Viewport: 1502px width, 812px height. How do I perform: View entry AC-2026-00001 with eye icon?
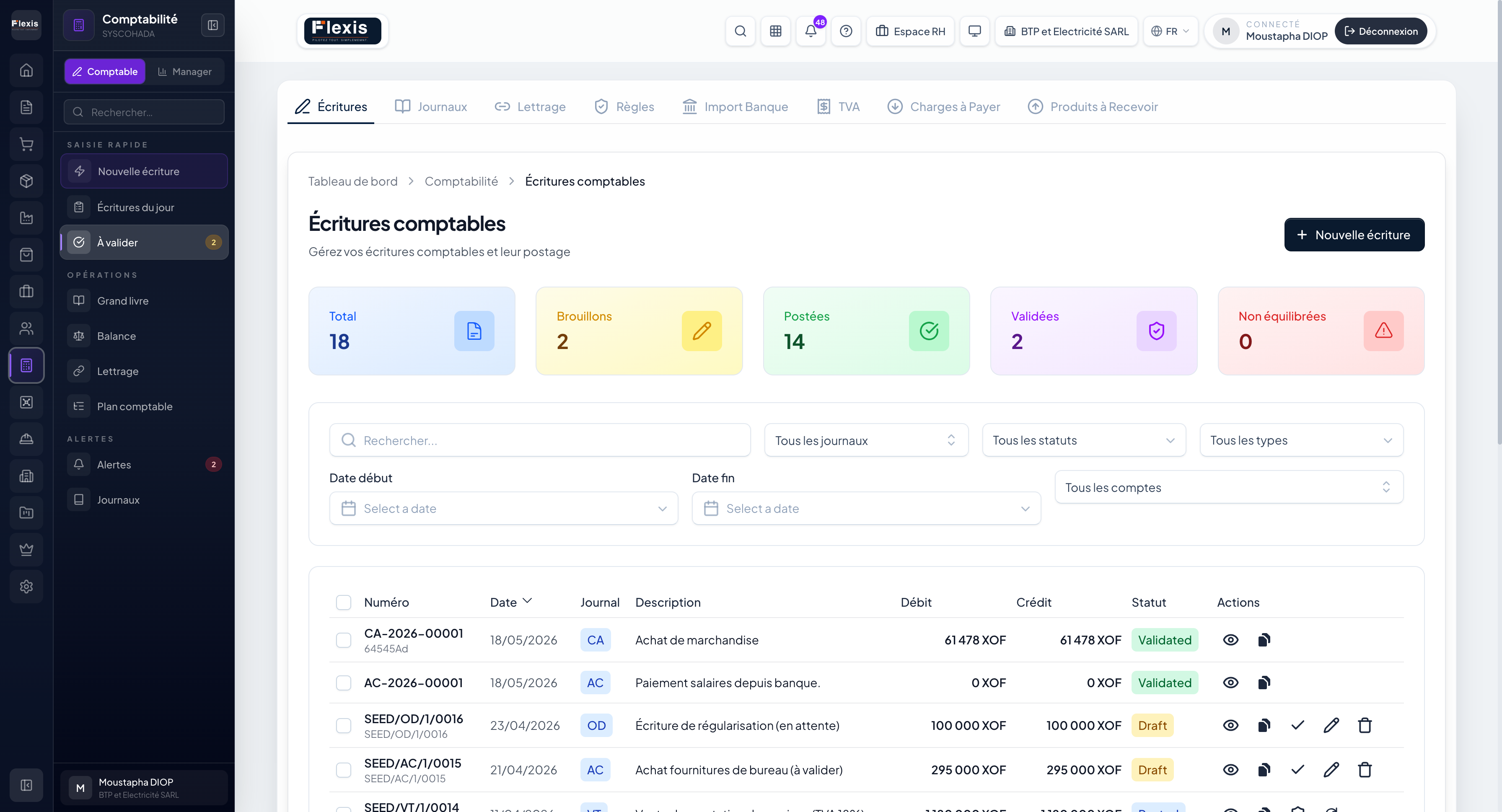(x=1230, y=683)
